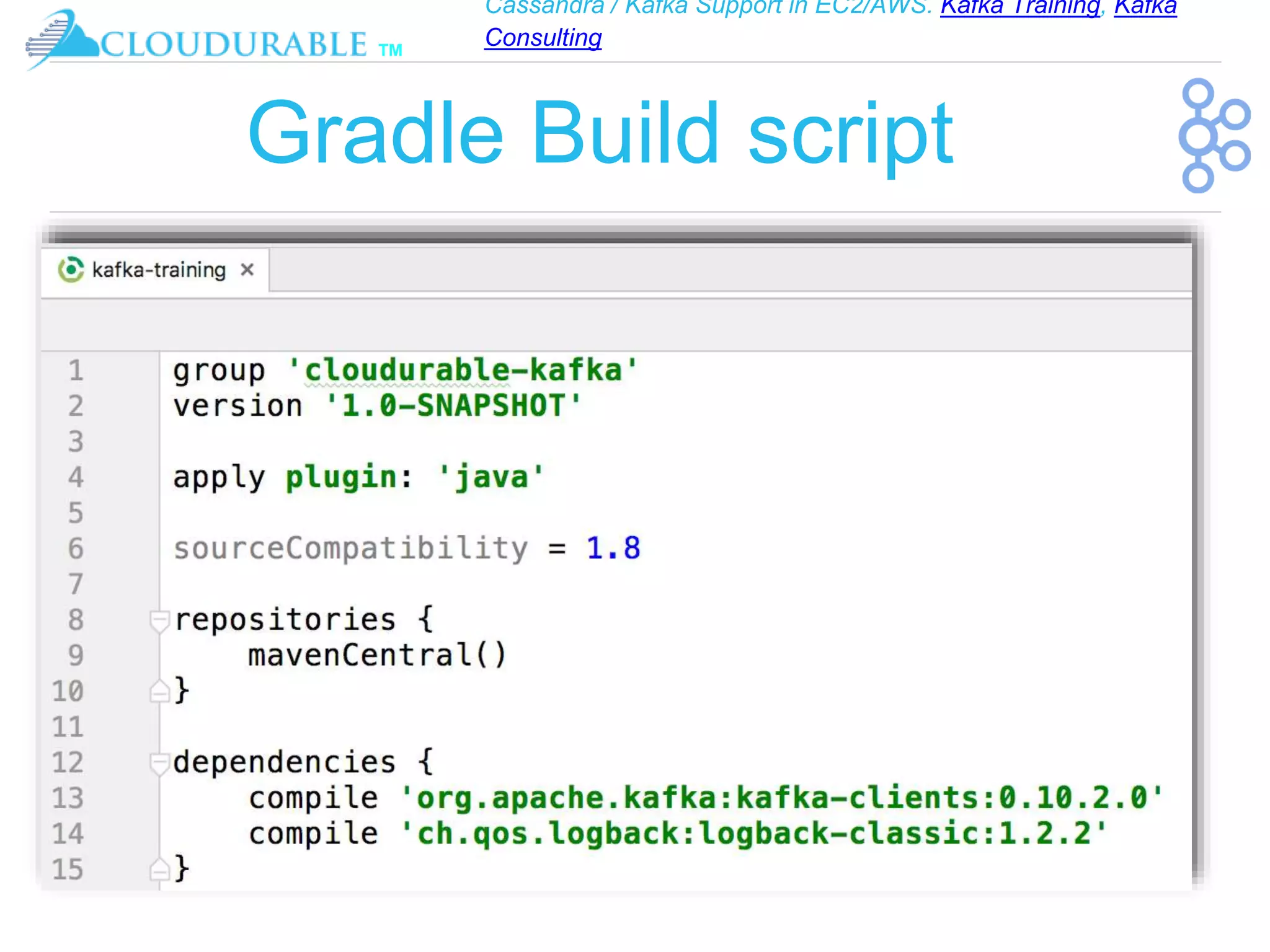Click the repositories closing fold marker

pos(159,690)
